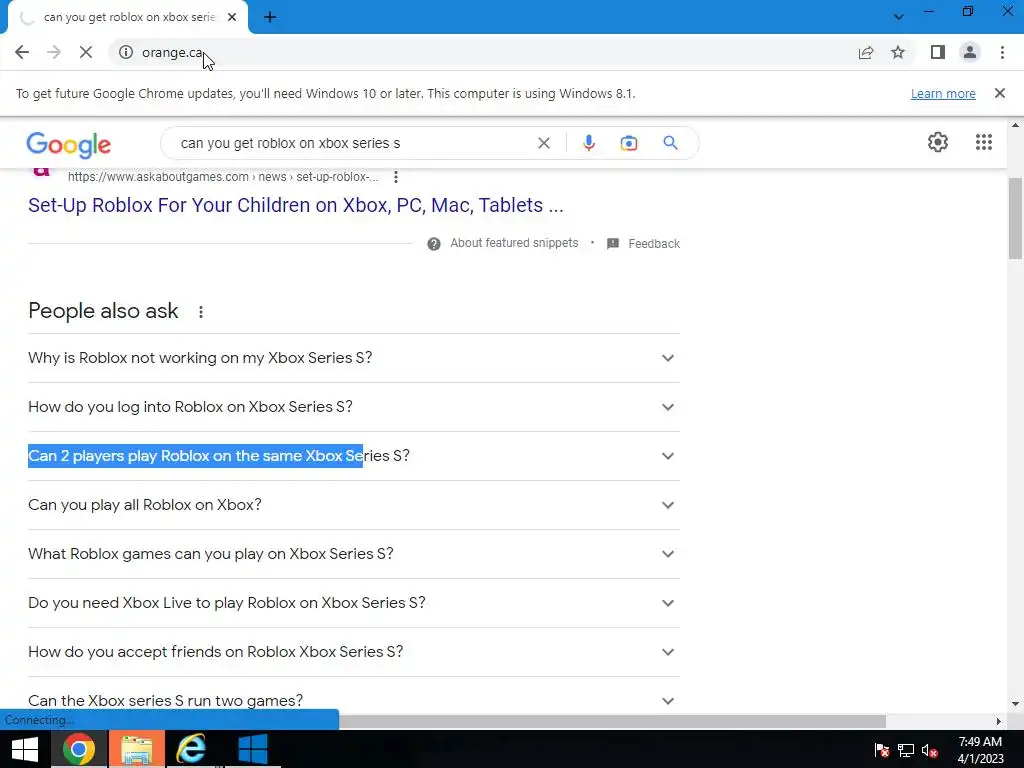Go back to the previous page
The height and width of the screenshot is (768, 1024).
tap(22, 52)
